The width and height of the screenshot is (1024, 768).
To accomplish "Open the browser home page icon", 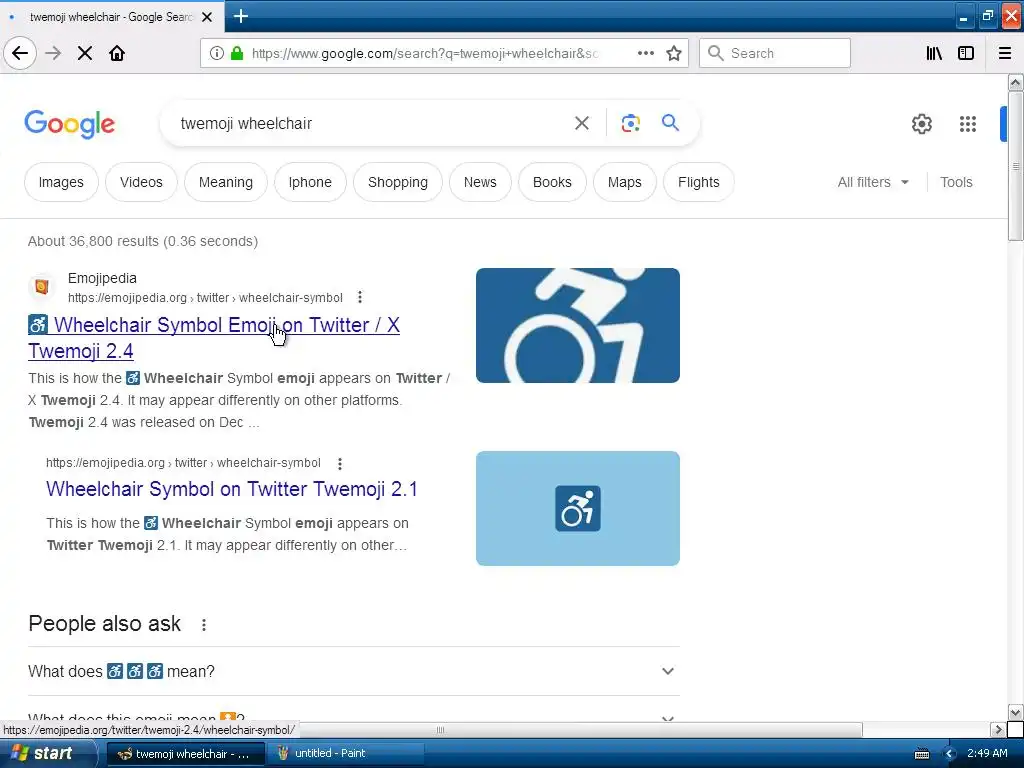I will (x=117, y=53).
